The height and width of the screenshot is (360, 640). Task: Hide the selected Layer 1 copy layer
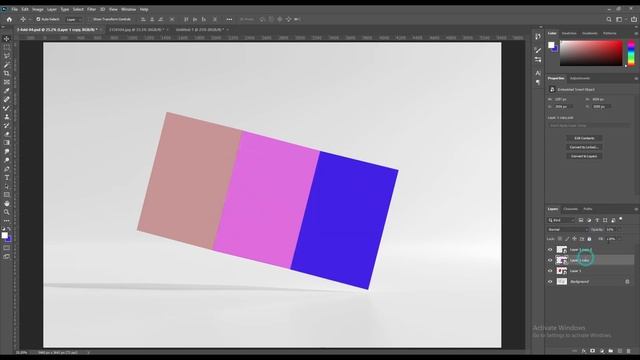[550, 260]
